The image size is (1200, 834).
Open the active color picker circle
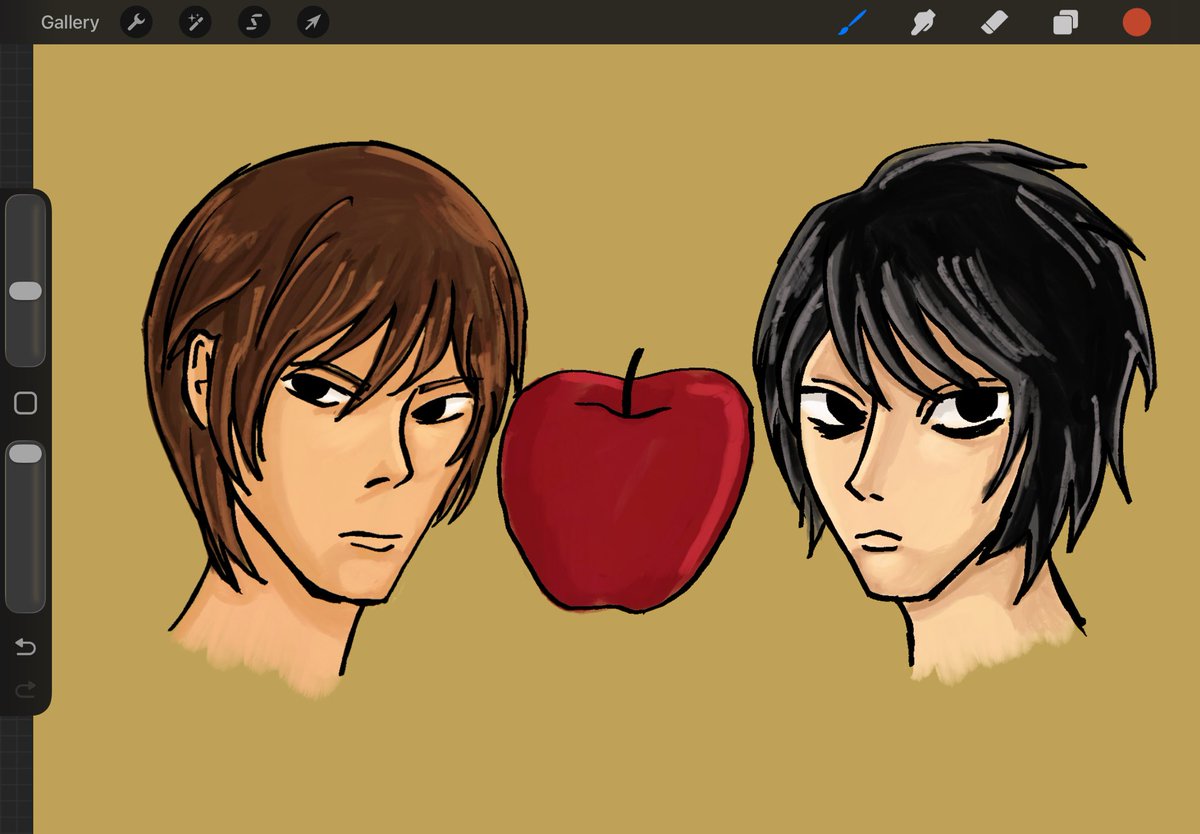coord(1136,22)
